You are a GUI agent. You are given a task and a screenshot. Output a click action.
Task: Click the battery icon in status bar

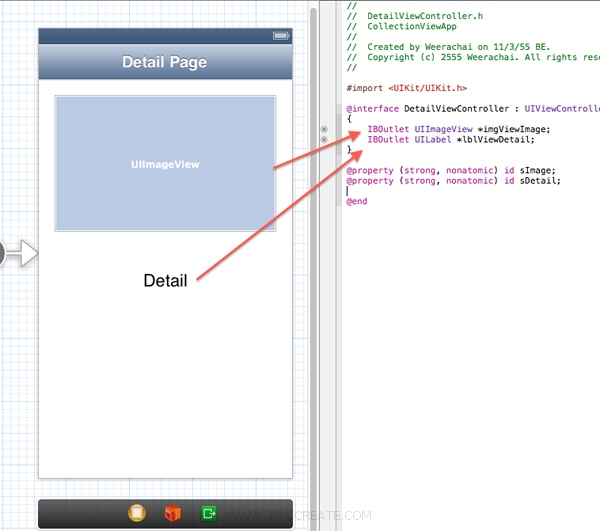click(x=281, y=36)
